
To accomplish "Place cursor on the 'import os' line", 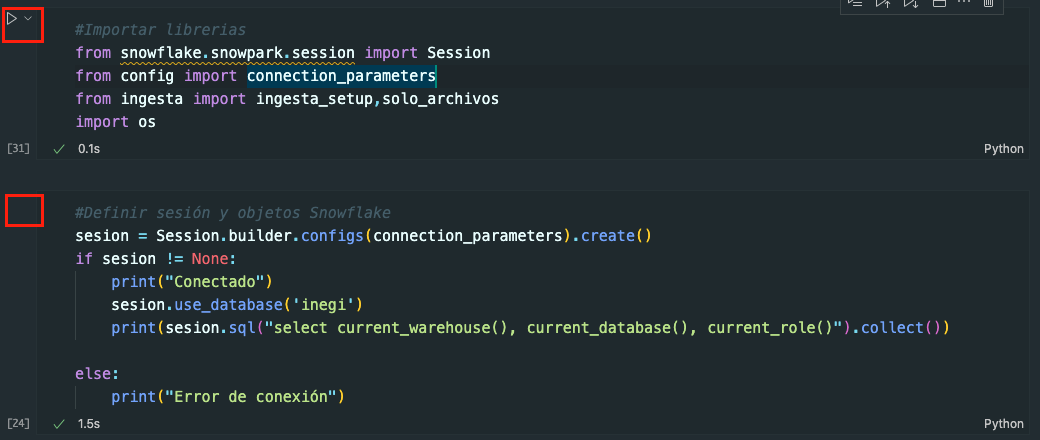I will coord(116,122).
